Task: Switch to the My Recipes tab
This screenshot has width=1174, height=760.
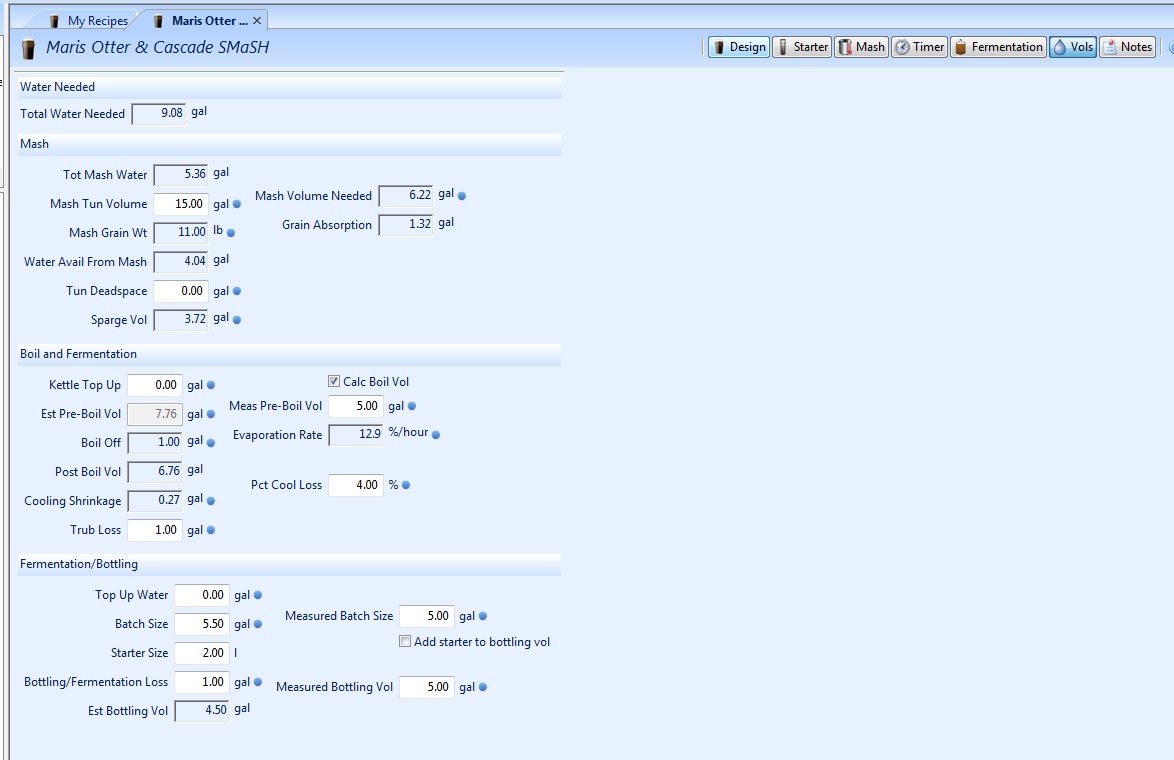Action: [x=88, y=21]
